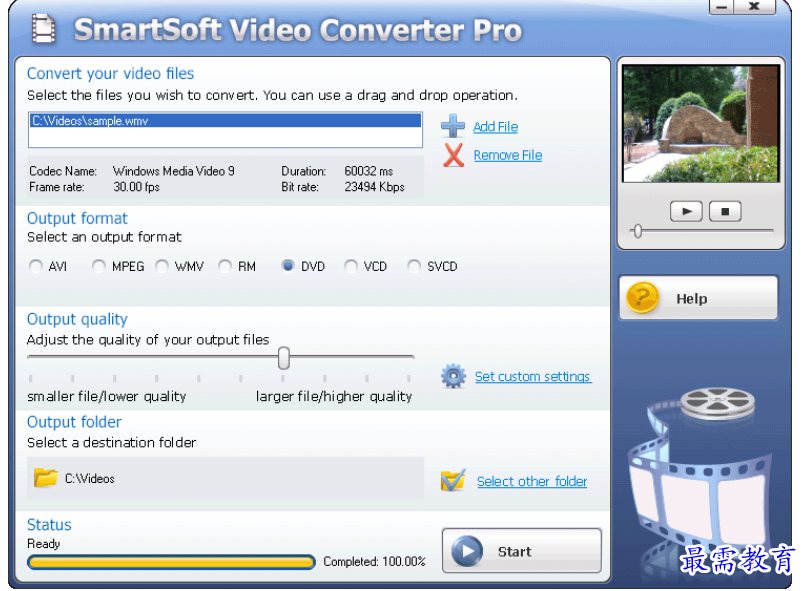Open the Help button

click(x=698, y=298)
